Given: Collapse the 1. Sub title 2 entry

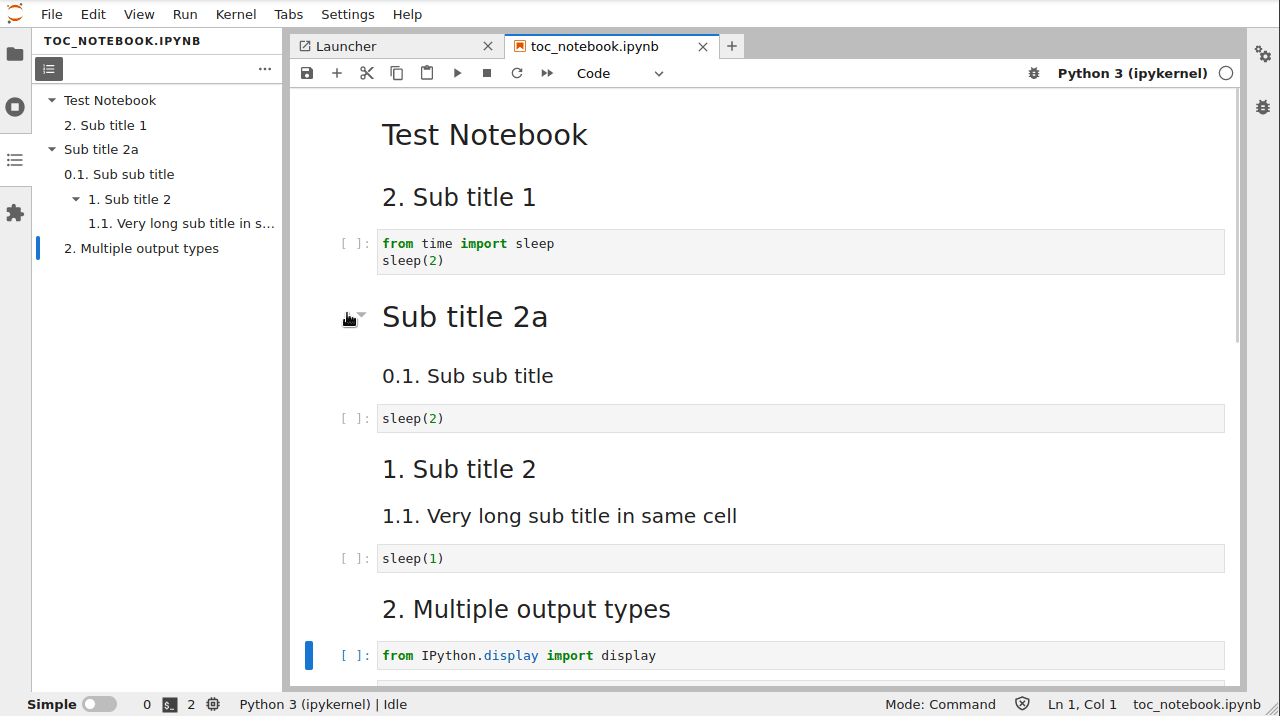Looking at the screenshot, I should click(76, 199).
